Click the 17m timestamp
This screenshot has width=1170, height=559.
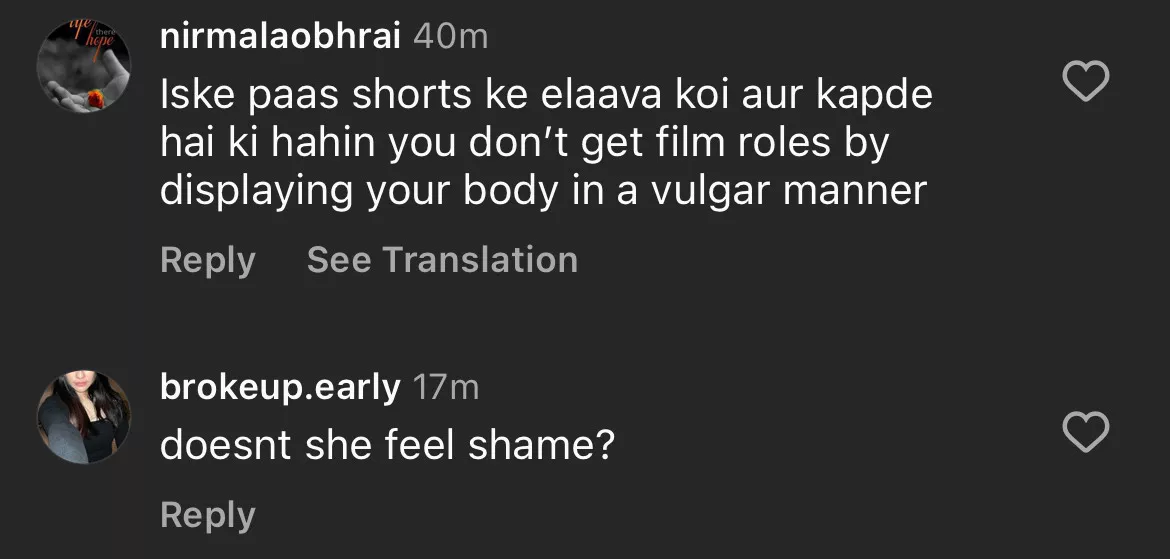pyautogui.click(x=446, y=388)
